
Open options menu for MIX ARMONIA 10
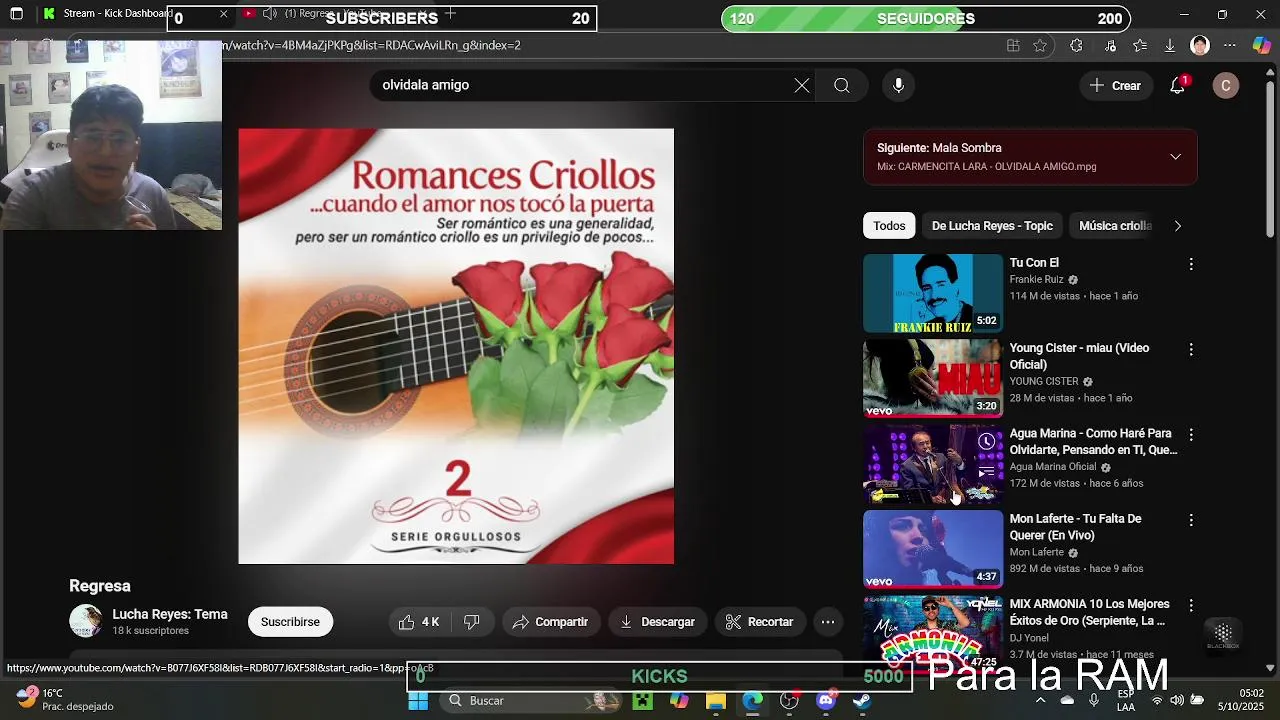(1190, 606)
